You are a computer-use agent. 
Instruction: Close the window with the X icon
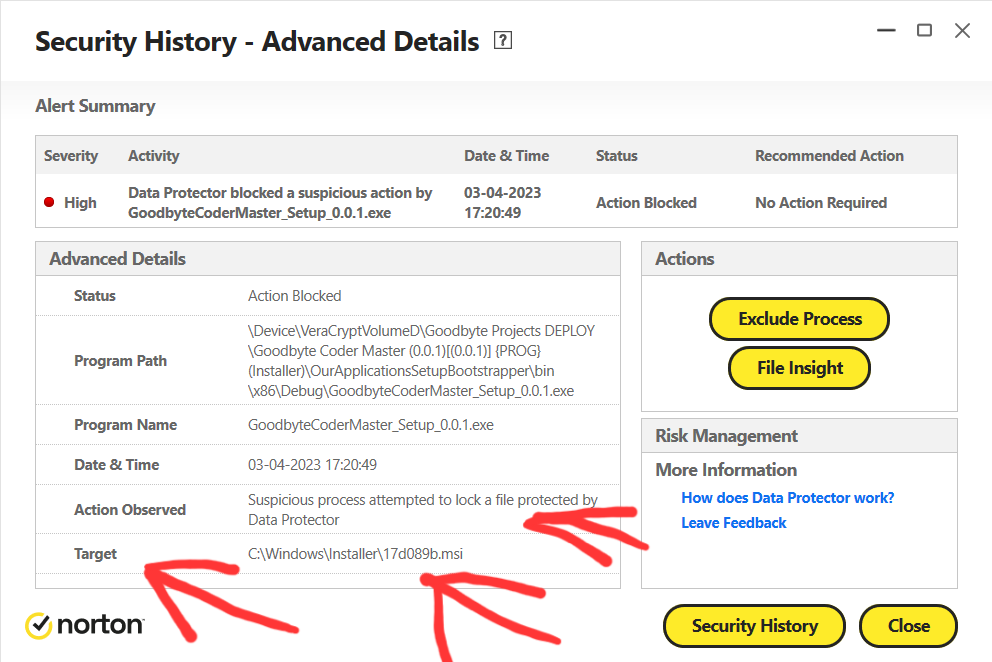point(962,30)
